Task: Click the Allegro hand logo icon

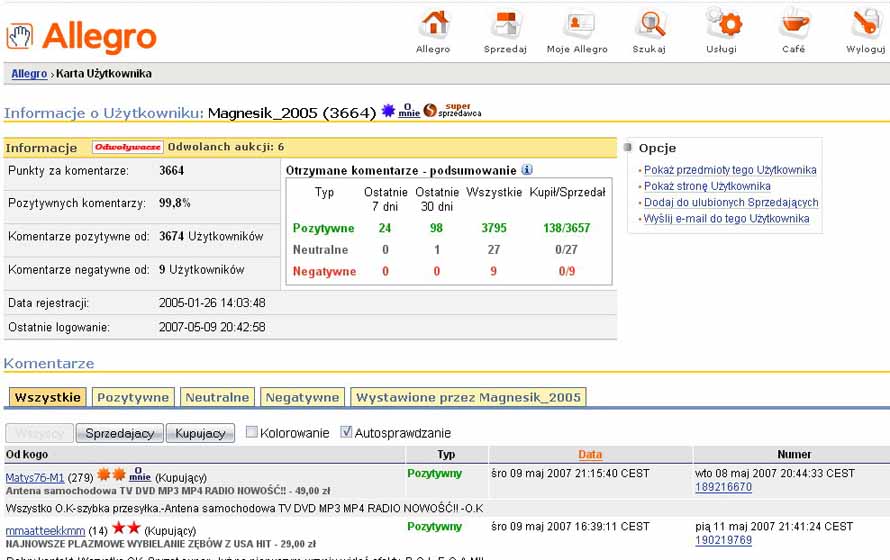Action: point(20,36)
